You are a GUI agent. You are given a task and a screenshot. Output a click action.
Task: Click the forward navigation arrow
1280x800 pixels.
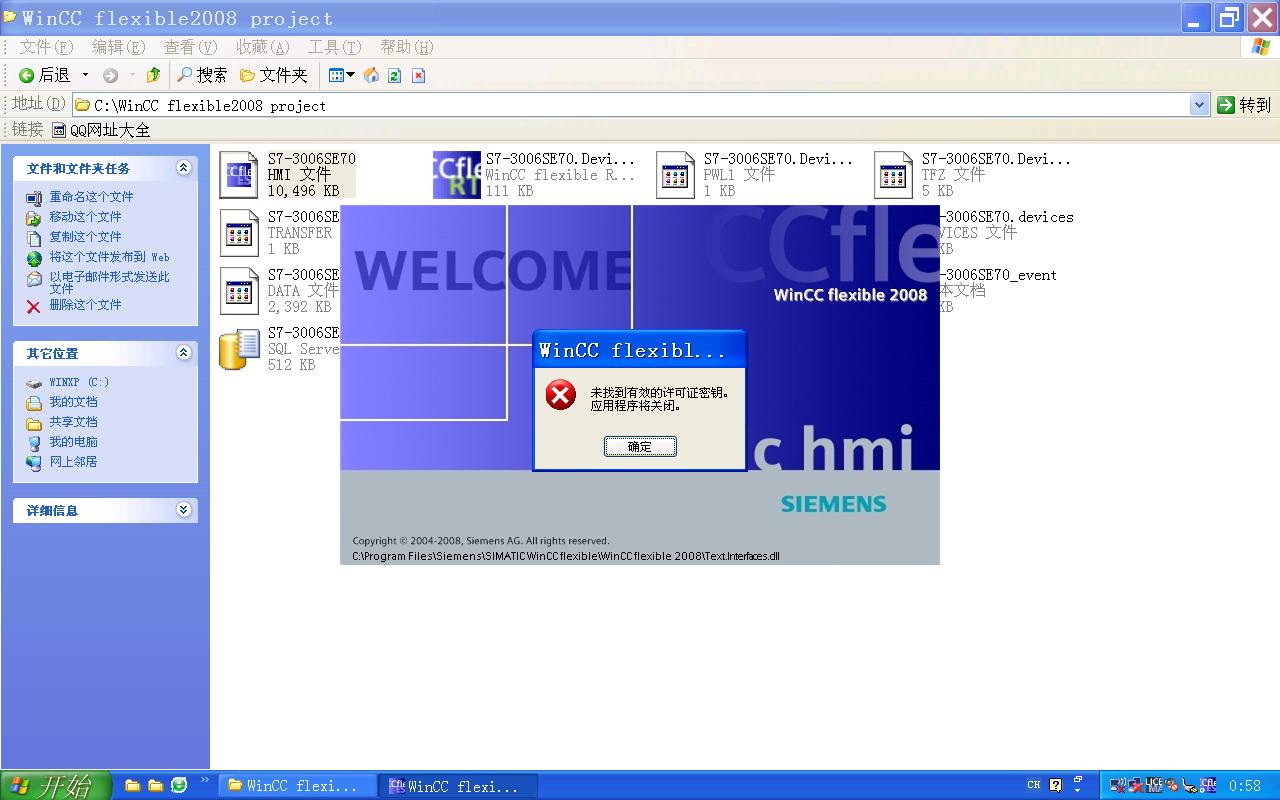point(110,75)
